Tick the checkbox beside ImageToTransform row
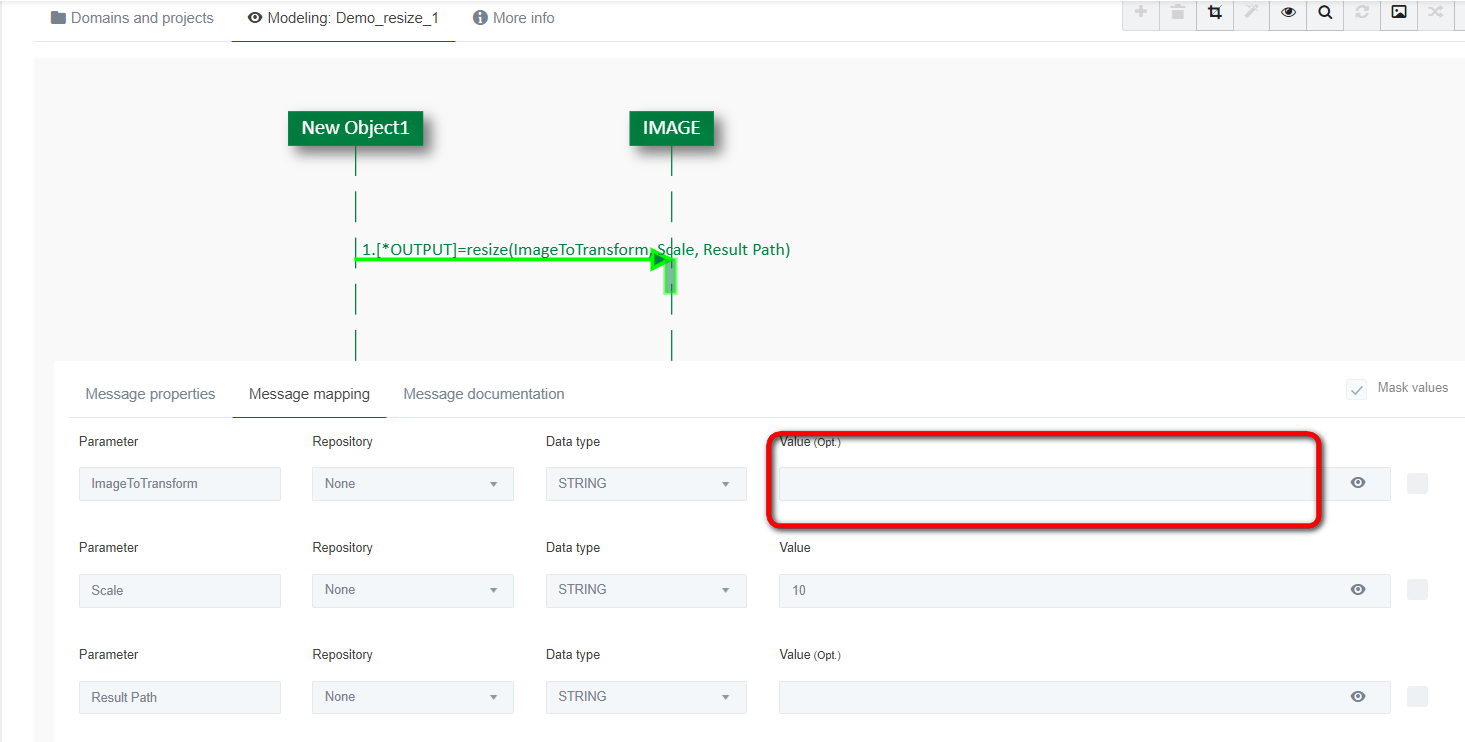The image size is (1465, 742). pos(1417,484)
